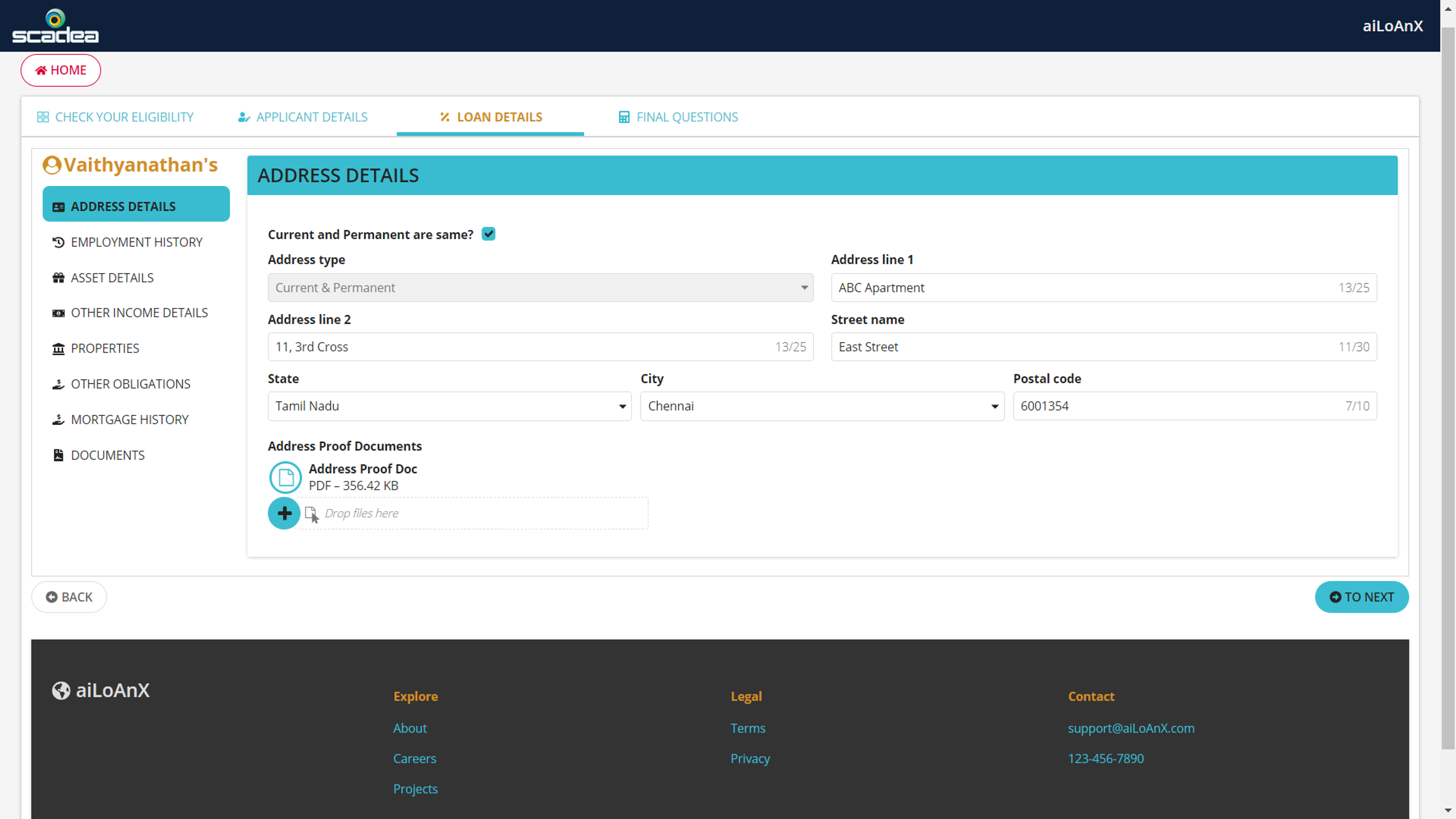1456x819 pixels.
Task: Expand the City dropdown
Action: [822, 406]
